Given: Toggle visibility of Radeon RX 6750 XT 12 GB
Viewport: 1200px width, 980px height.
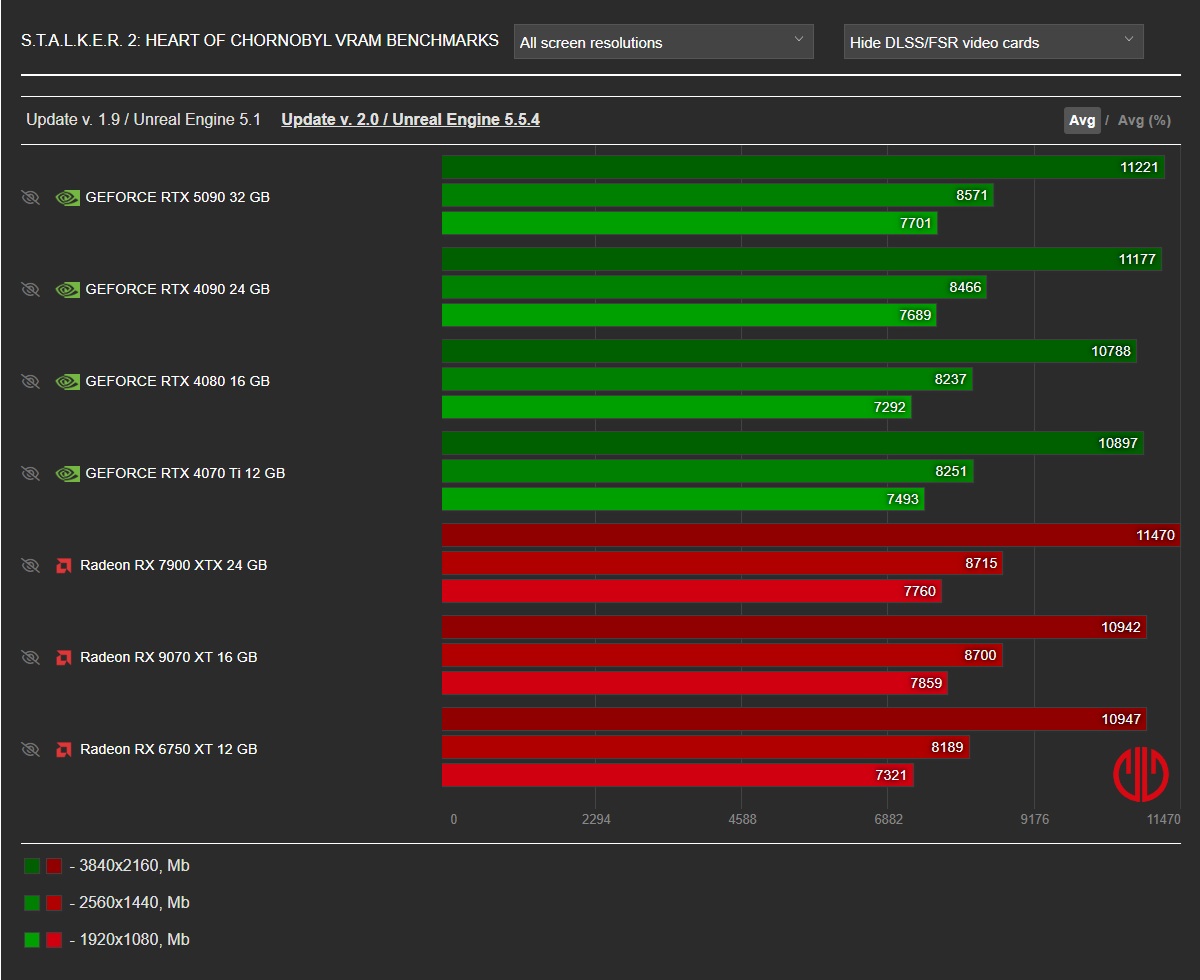Looking at the screenshot, I should [x=30, y=749].
